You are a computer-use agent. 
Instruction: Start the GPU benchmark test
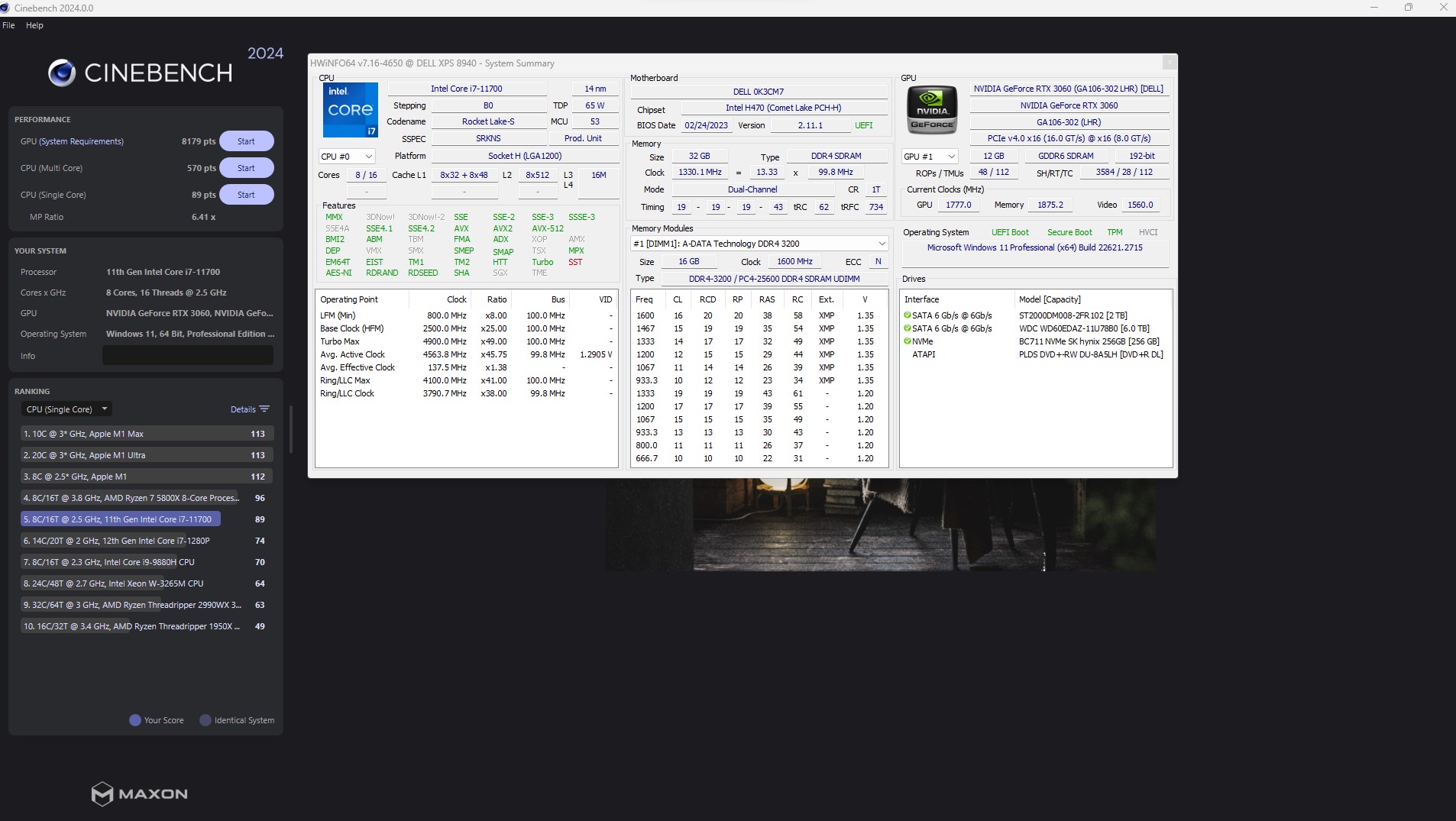pyautogui.click(x=246, y=141)
